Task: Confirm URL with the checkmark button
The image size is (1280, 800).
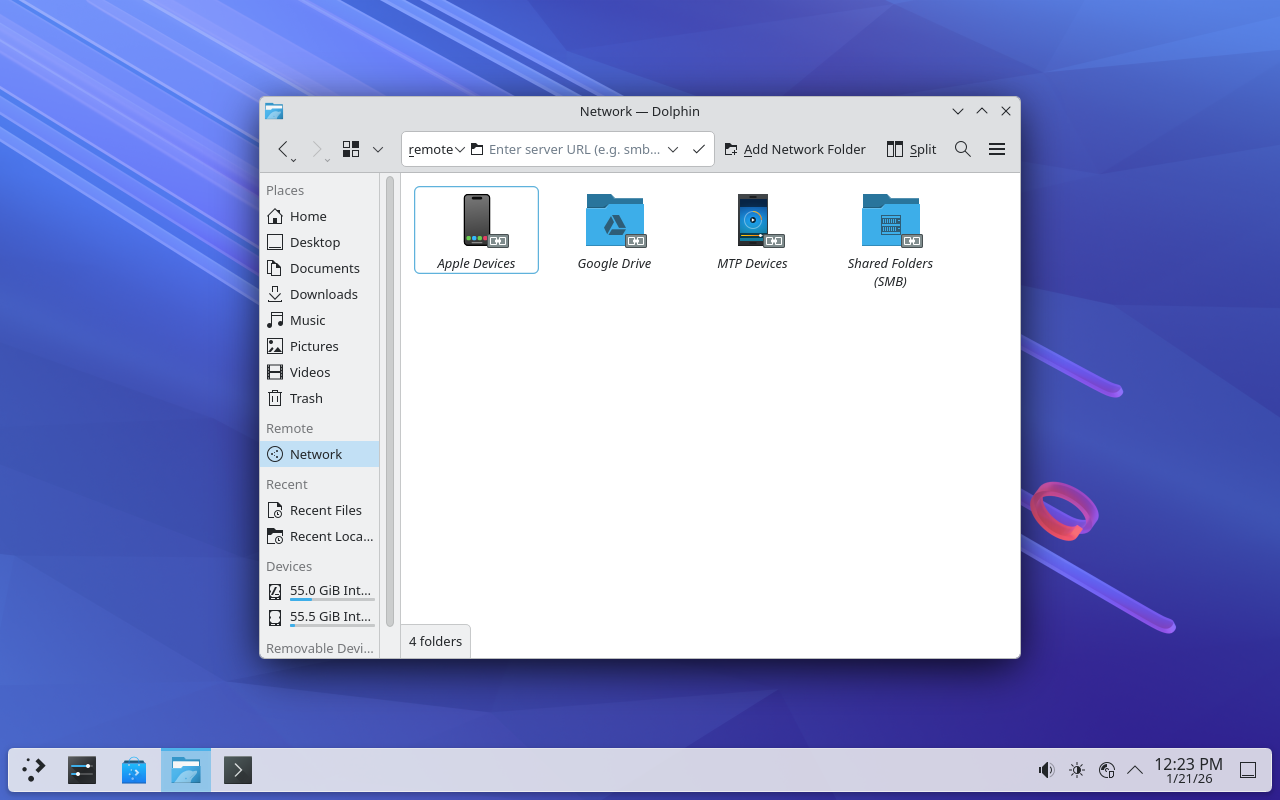Action: click(x=699, y=149)
